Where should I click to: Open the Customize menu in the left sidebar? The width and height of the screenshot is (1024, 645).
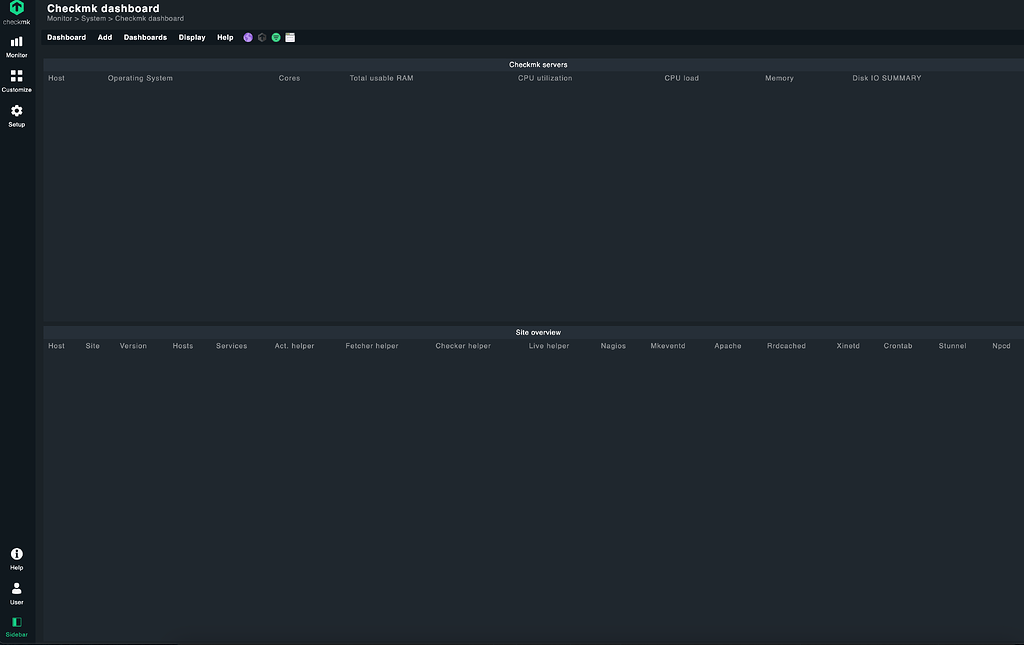[16, 81]
